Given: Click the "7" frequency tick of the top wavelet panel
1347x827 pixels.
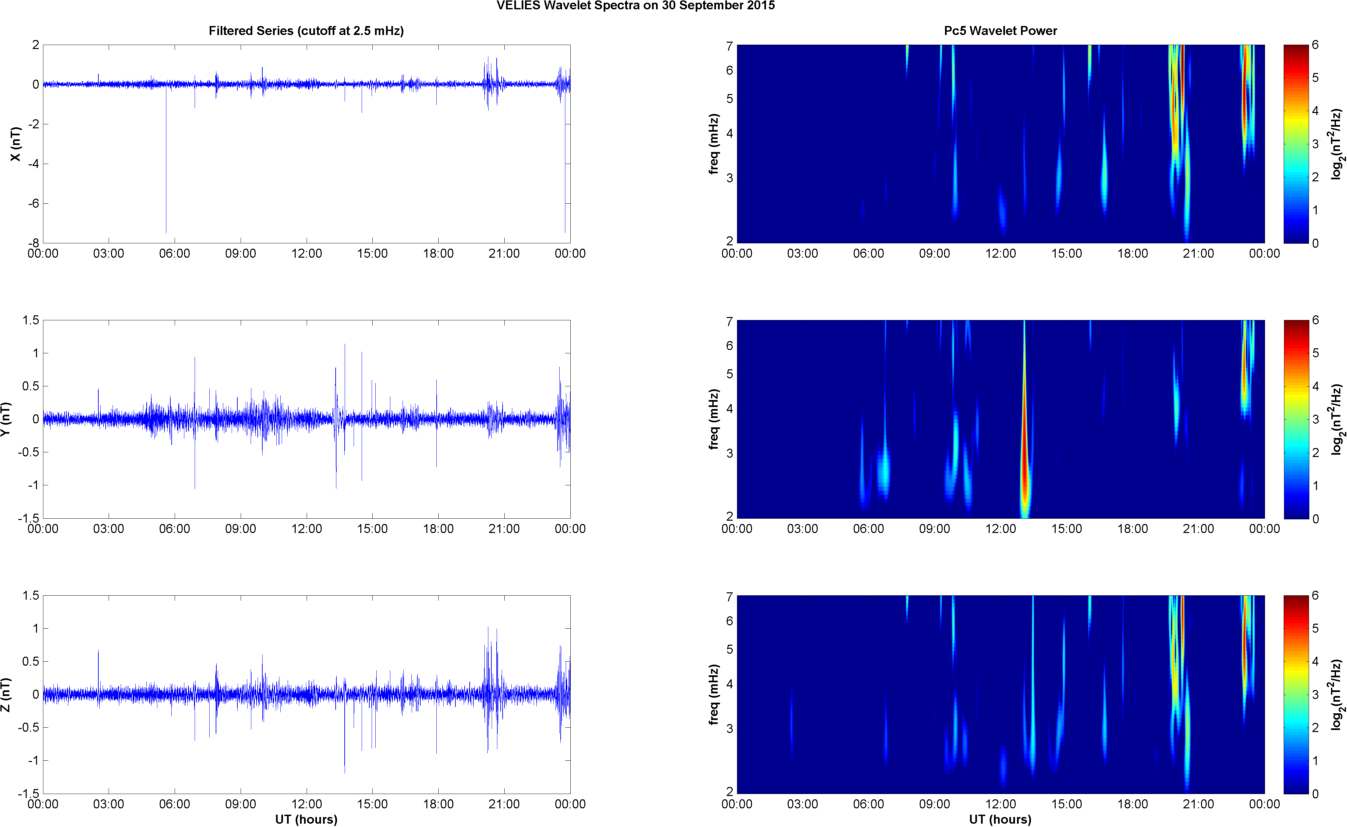Looking at the screenshot, I should coord(729,45).
